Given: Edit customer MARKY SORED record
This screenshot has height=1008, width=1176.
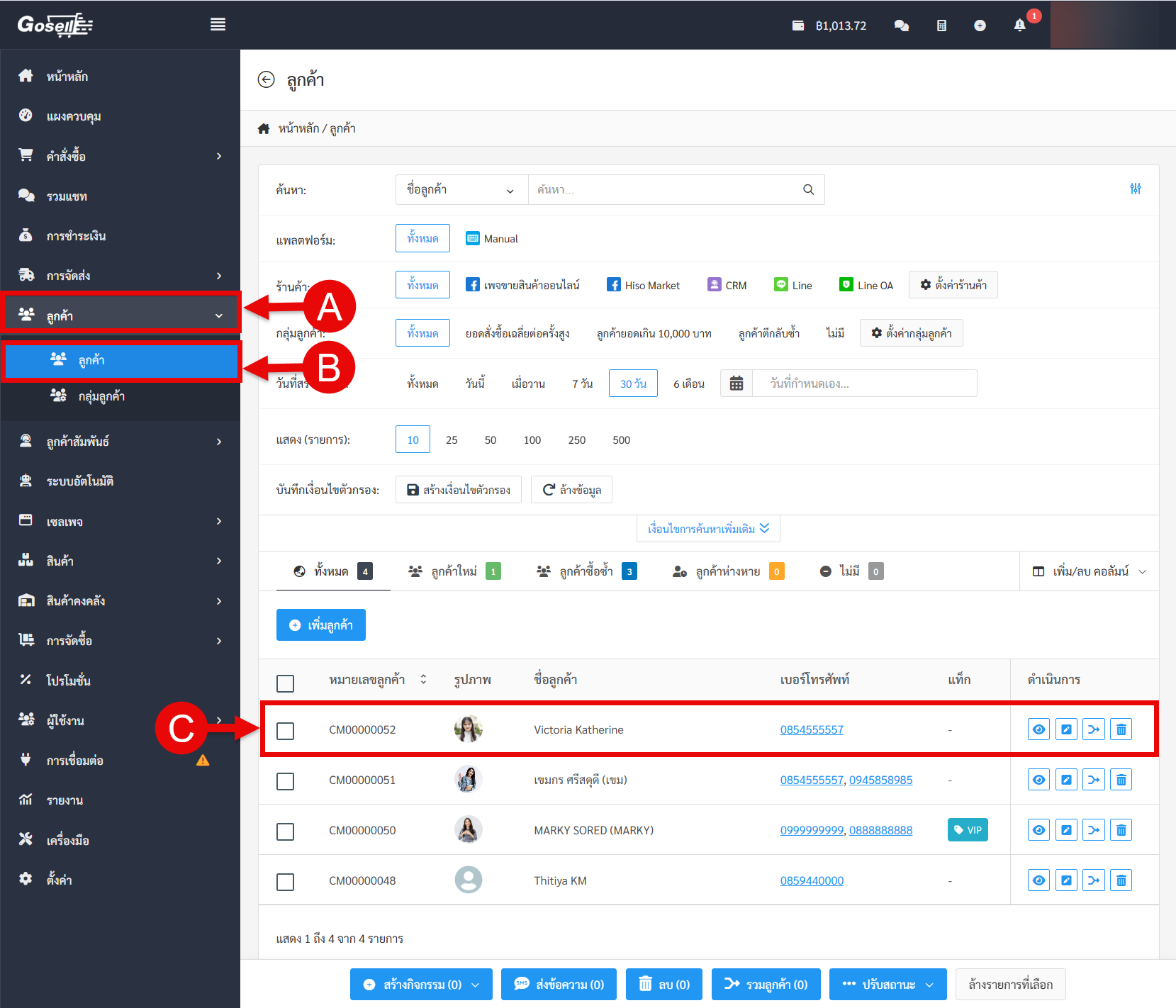Looking at the screenshot, I should coord(1066,830).
